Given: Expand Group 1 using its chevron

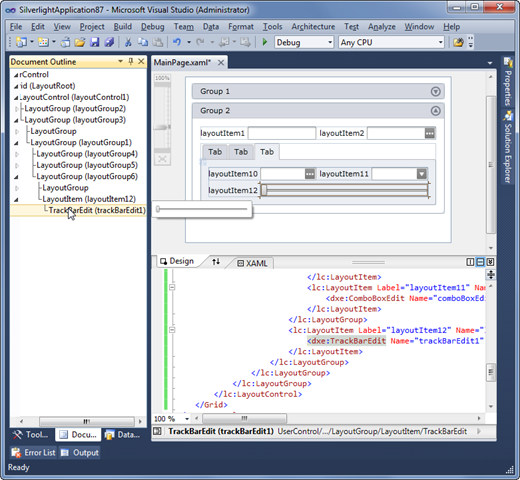Looking at the screenshot, I should (x=435, y=91).
